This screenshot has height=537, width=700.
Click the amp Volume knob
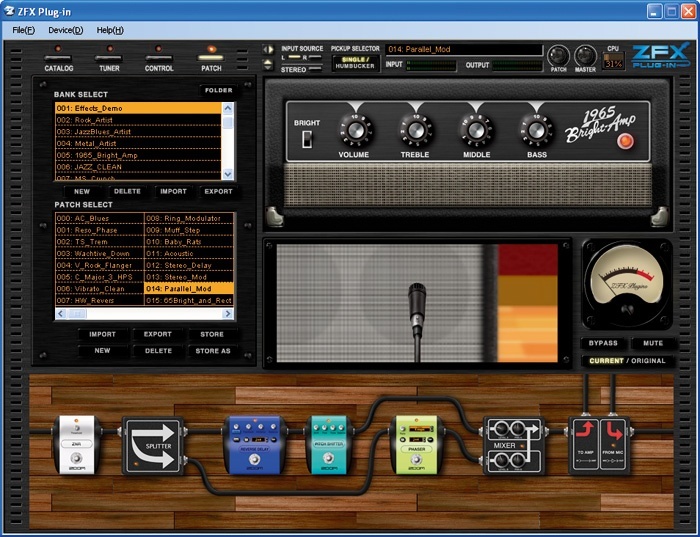354,128
